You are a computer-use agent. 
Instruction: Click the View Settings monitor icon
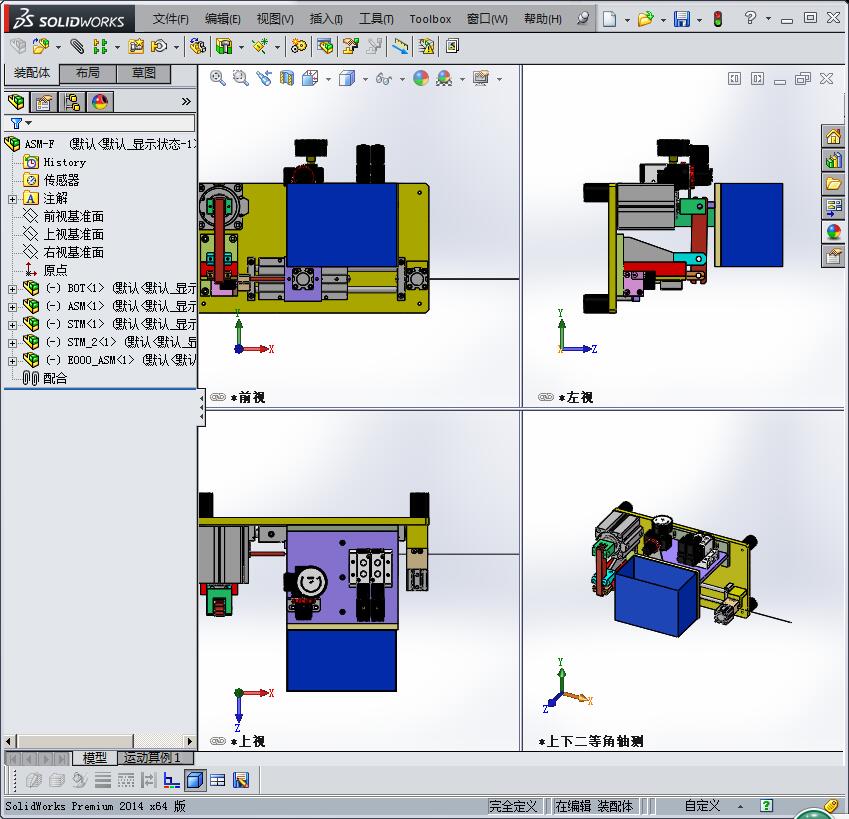tap(481, 78)
